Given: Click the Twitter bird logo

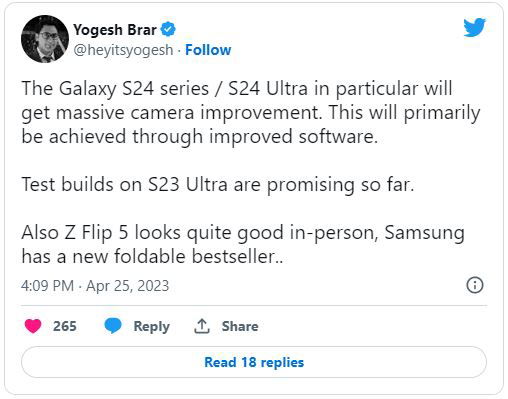Looking at the screenshot, I should 474,27.
